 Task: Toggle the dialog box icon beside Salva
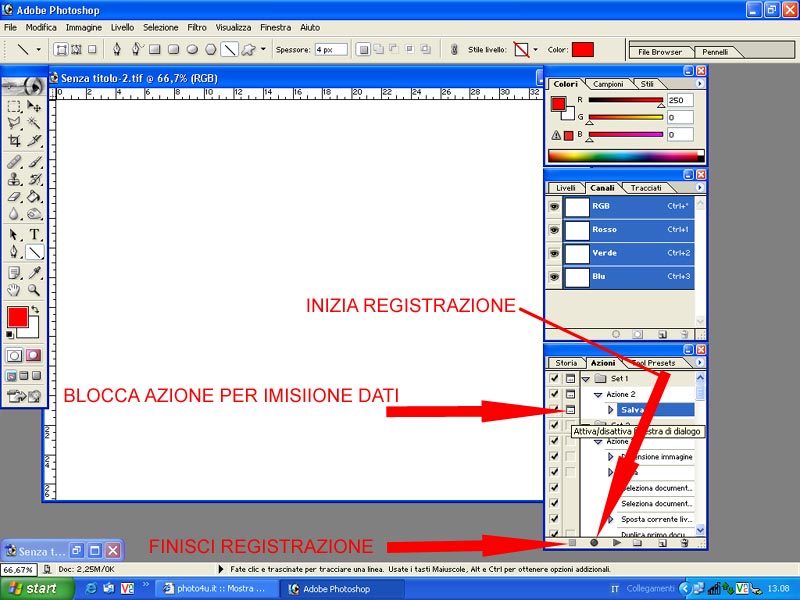(570, 409)
